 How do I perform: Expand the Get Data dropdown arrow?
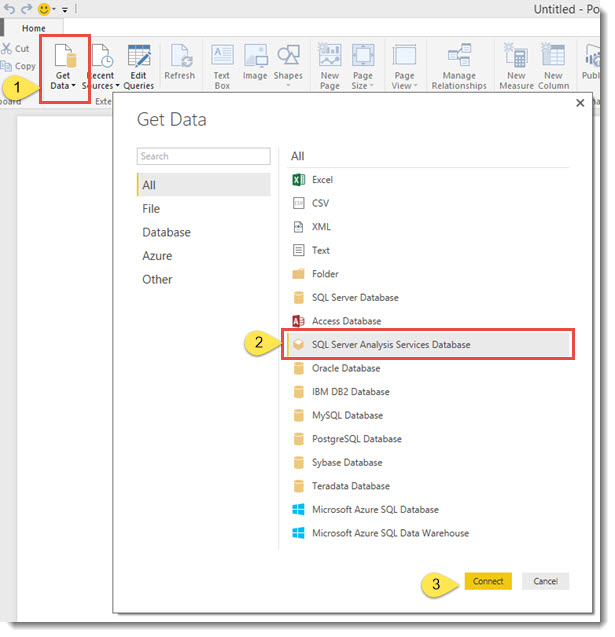(73, 86)
